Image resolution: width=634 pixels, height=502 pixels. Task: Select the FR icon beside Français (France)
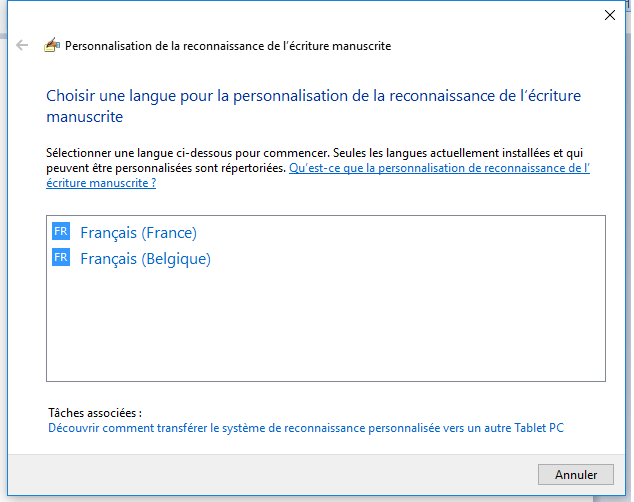click(x=61, y=231)
